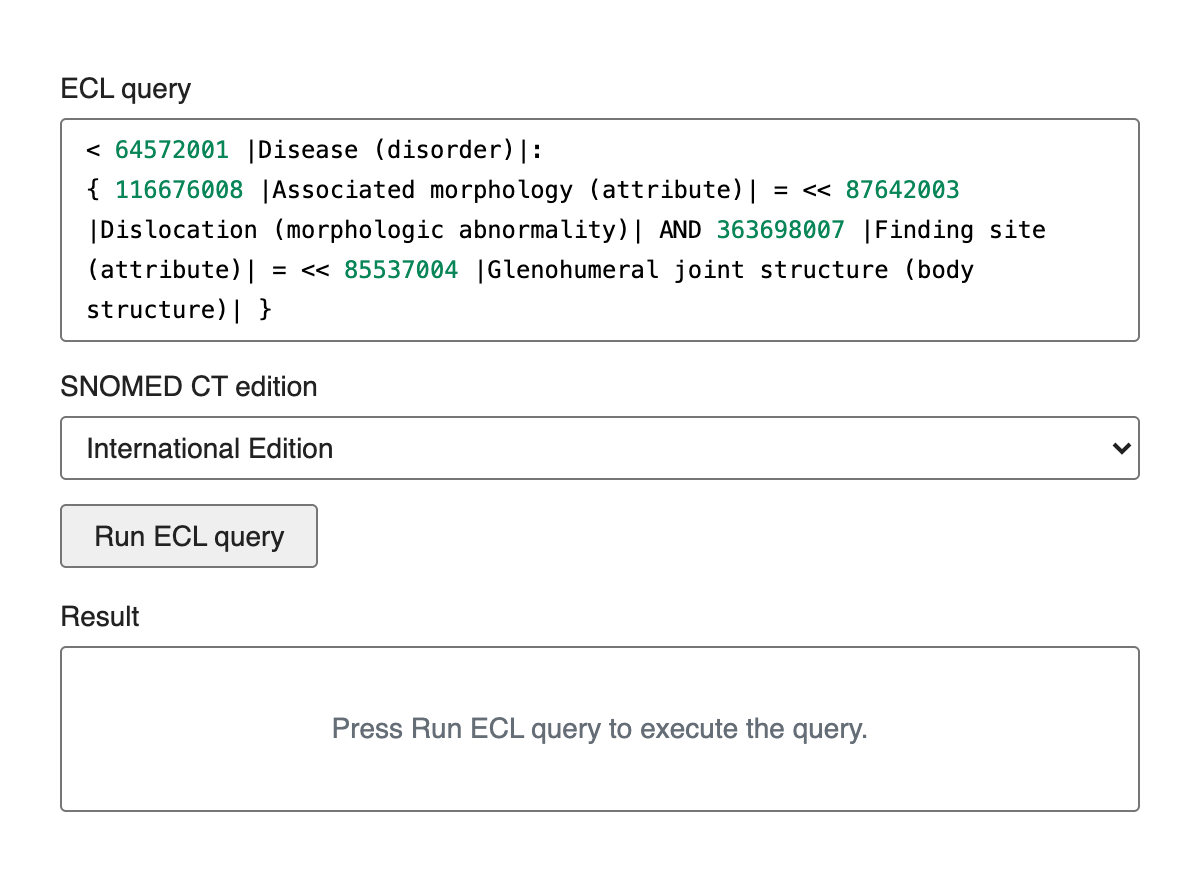Click concept ID 85537004 in the query
The image size is (1200, 880).
401,270
